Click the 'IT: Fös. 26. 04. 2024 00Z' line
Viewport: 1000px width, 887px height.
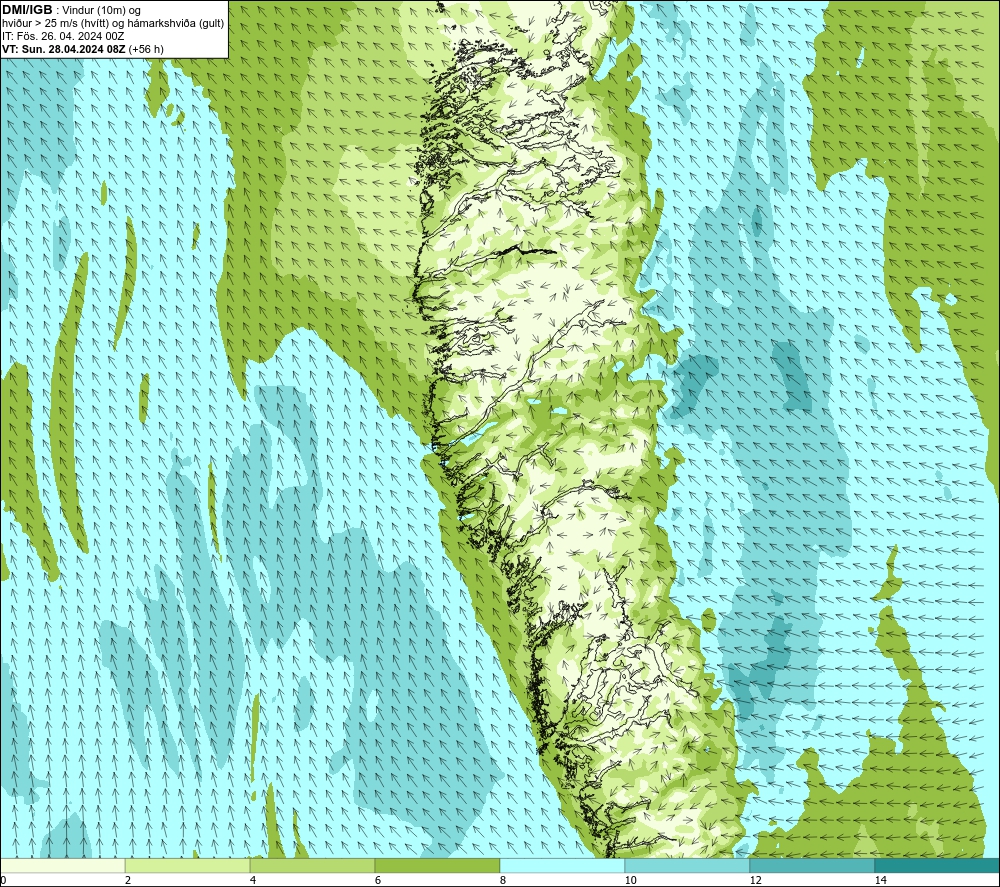pyautogui.click(x=63, y=36)
